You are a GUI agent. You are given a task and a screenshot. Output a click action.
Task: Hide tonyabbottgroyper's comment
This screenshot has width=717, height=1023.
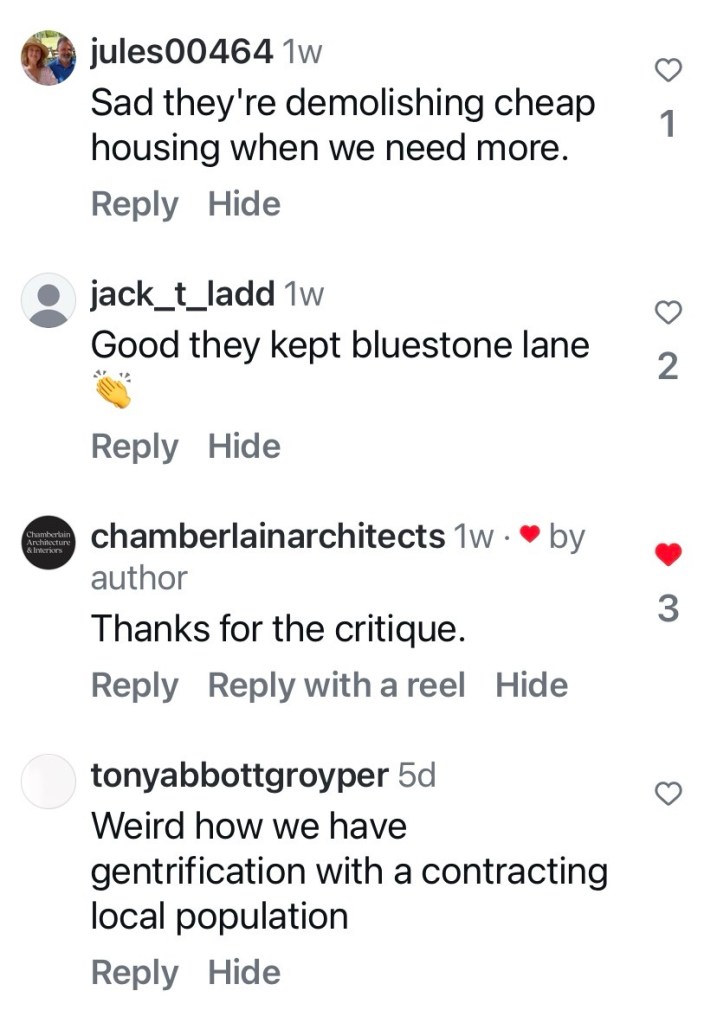tap(244, 972)
